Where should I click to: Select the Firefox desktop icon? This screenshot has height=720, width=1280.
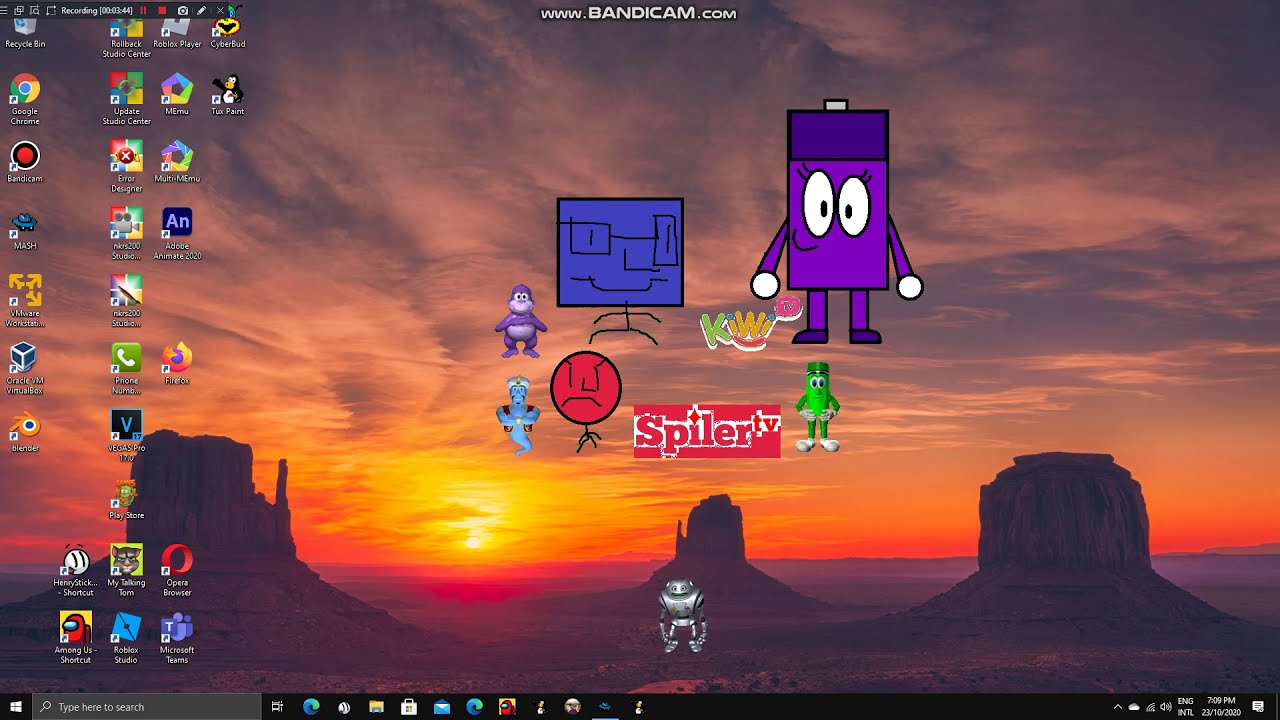point(177,364)
